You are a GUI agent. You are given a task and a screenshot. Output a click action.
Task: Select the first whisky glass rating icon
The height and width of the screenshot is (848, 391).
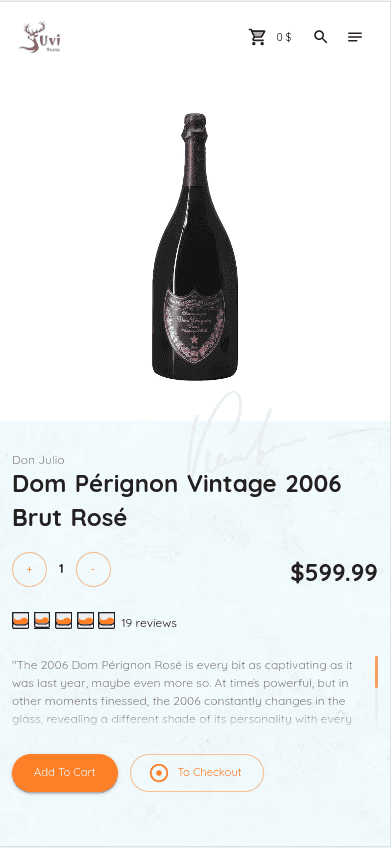21,620
